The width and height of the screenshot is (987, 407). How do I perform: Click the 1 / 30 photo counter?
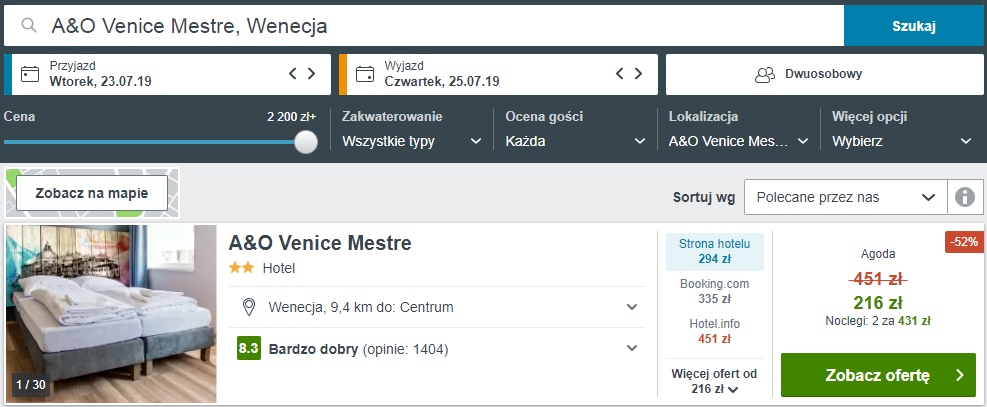tap(30, 384)
